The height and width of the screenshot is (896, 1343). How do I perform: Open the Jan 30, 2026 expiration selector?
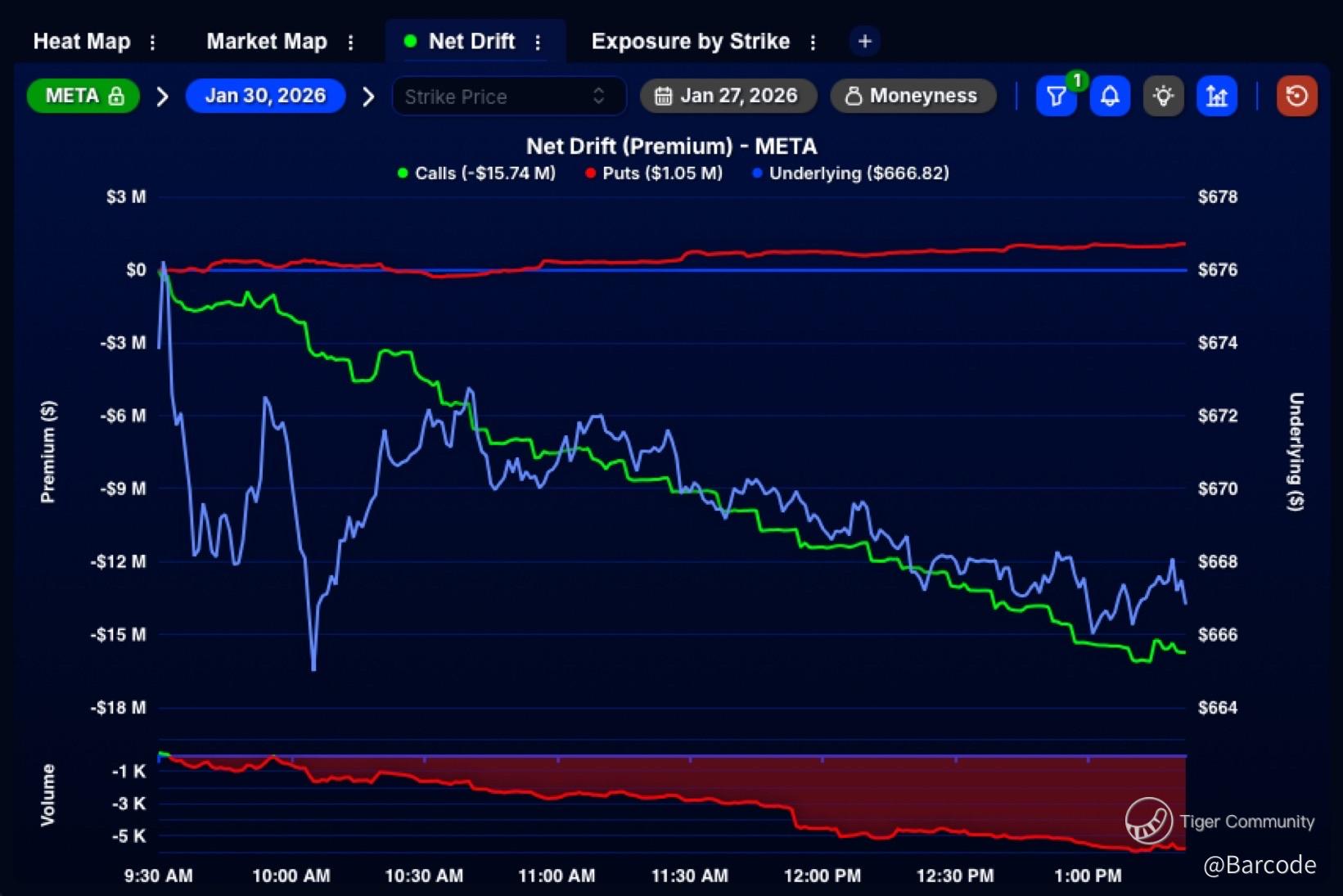[265, 96]
